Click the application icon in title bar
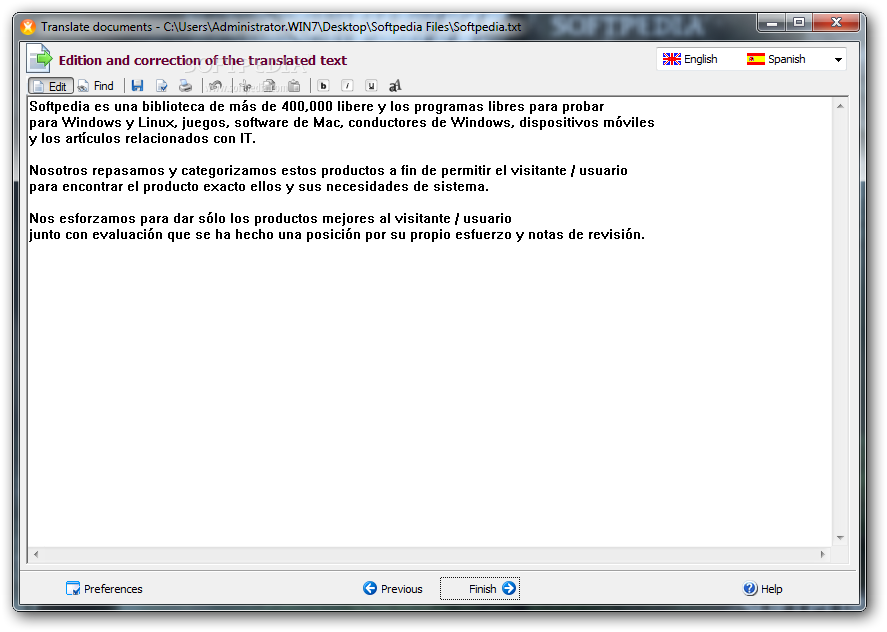The width and height of the screenshot is (887, 632). tap(28, 27)
